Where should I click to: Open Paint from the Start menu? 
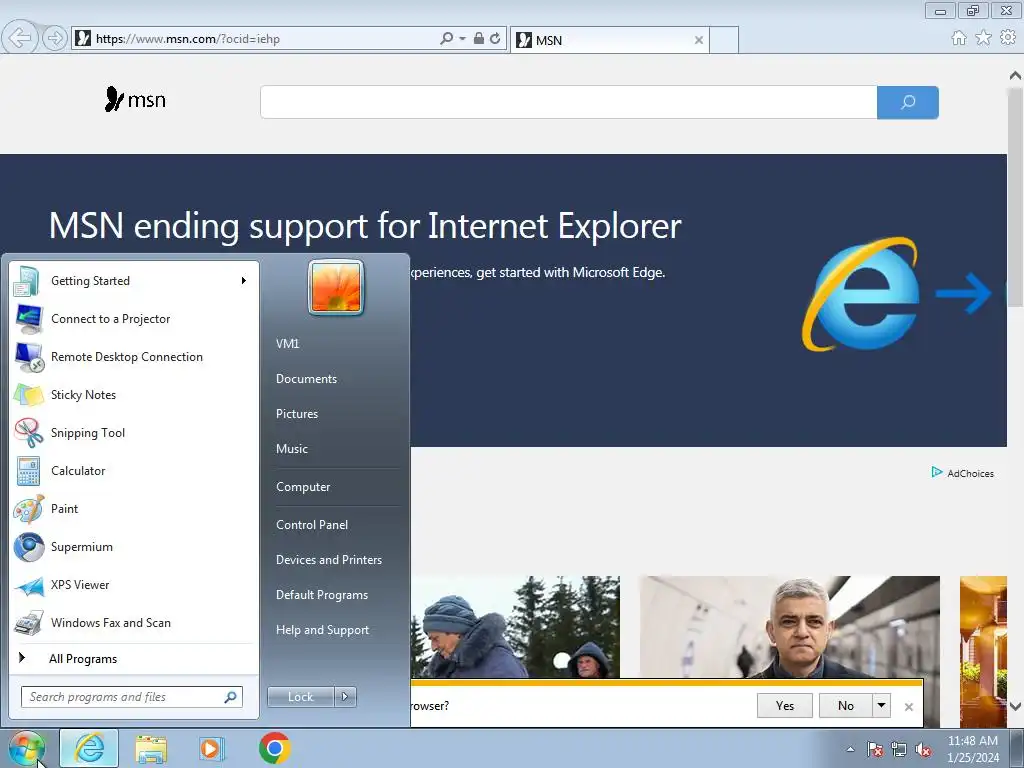134,509
